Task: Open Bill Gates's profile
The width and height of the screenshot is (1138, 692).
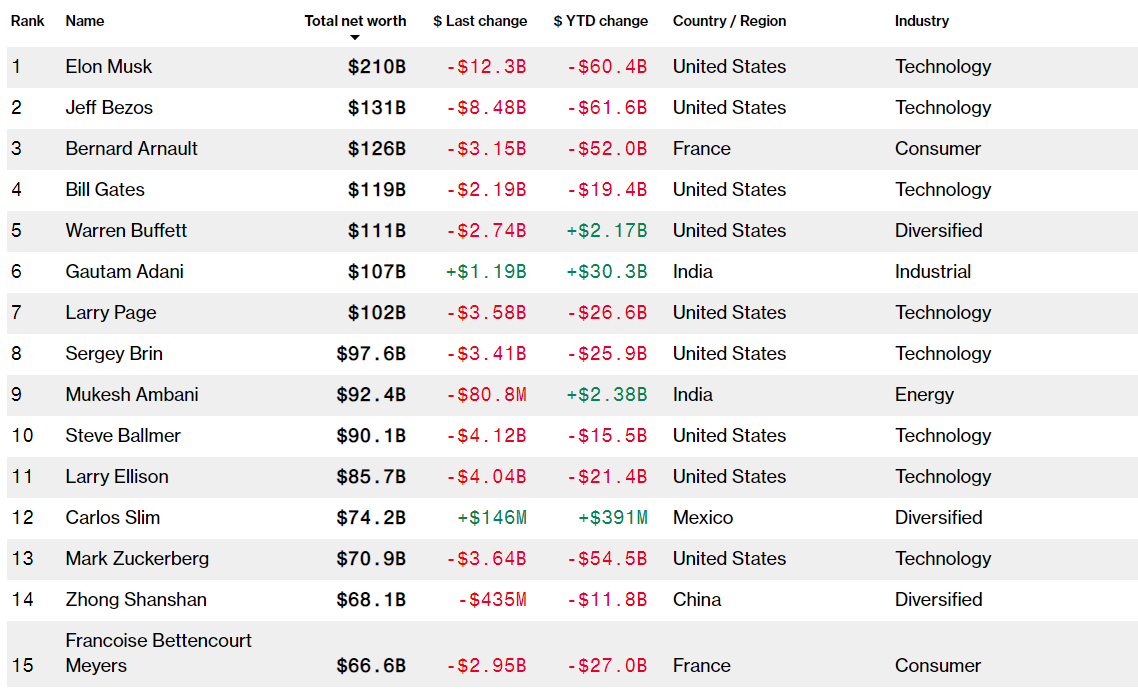Action: (105, 190)
